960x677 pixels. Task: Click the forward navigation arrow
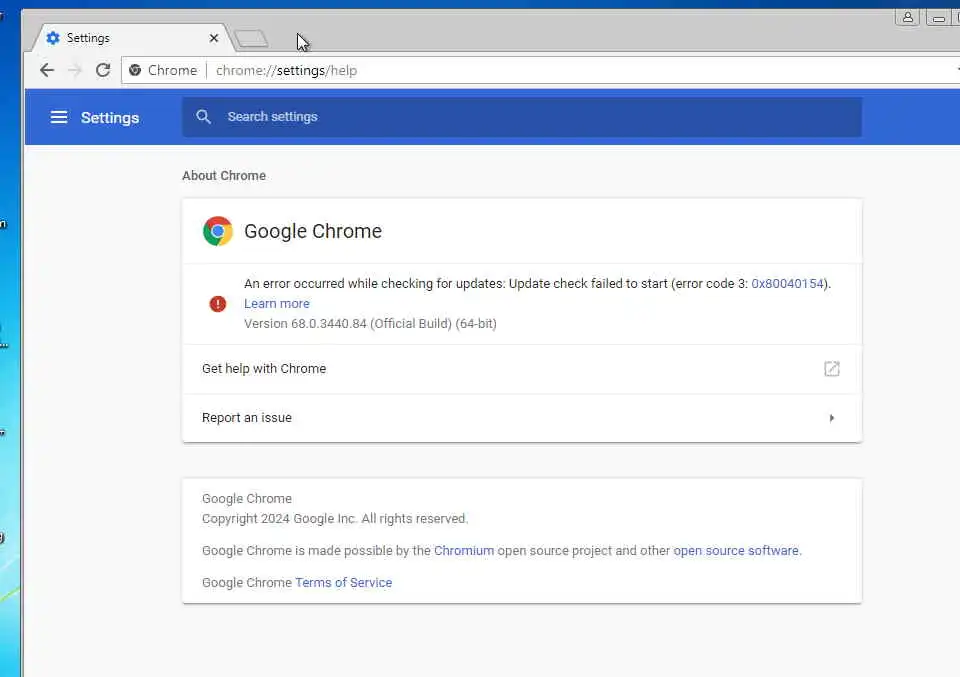point(75,70)
